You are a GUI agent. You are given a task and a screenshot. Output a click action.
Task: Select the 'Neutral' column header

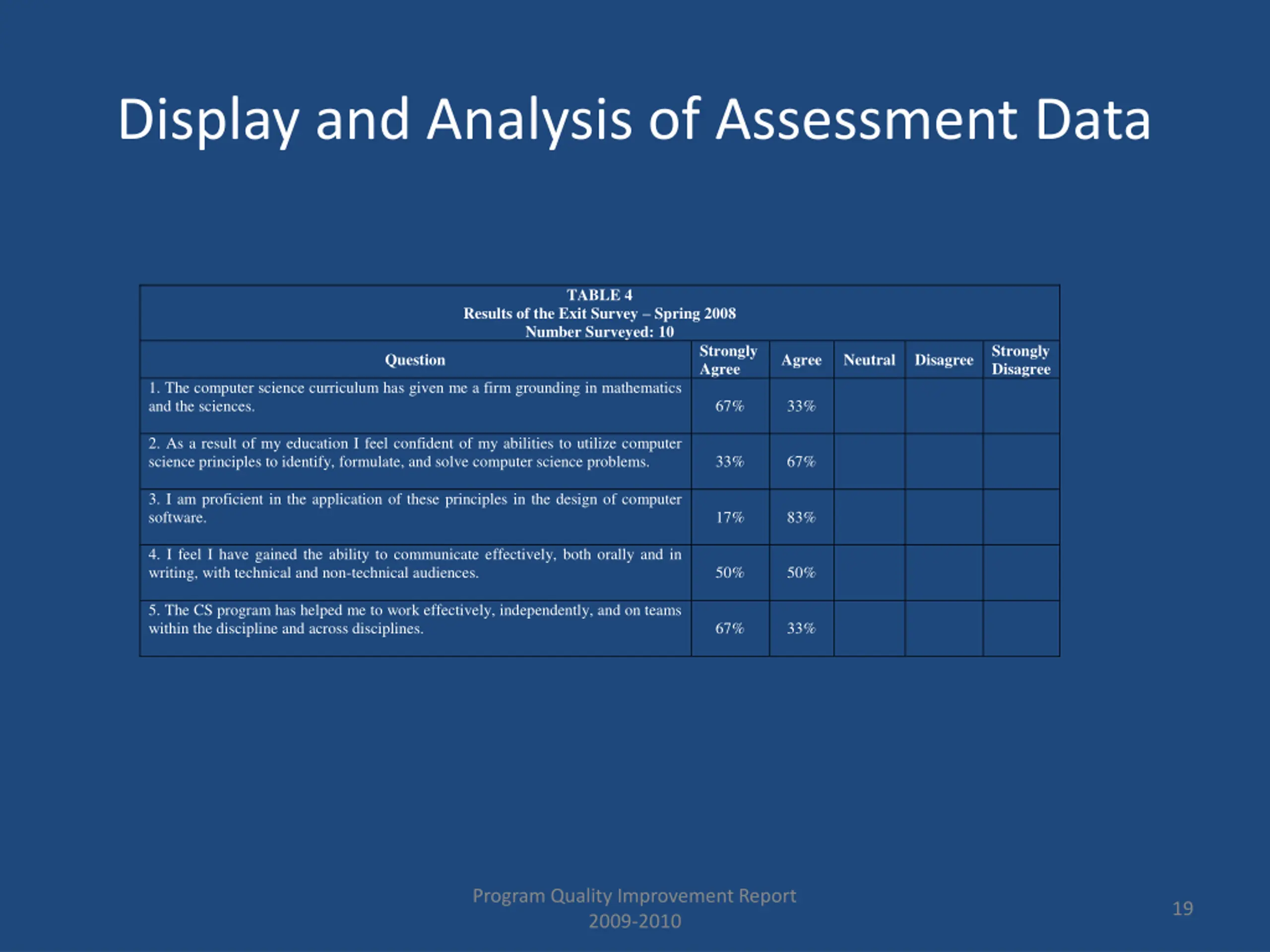click(x=869, y=360)
